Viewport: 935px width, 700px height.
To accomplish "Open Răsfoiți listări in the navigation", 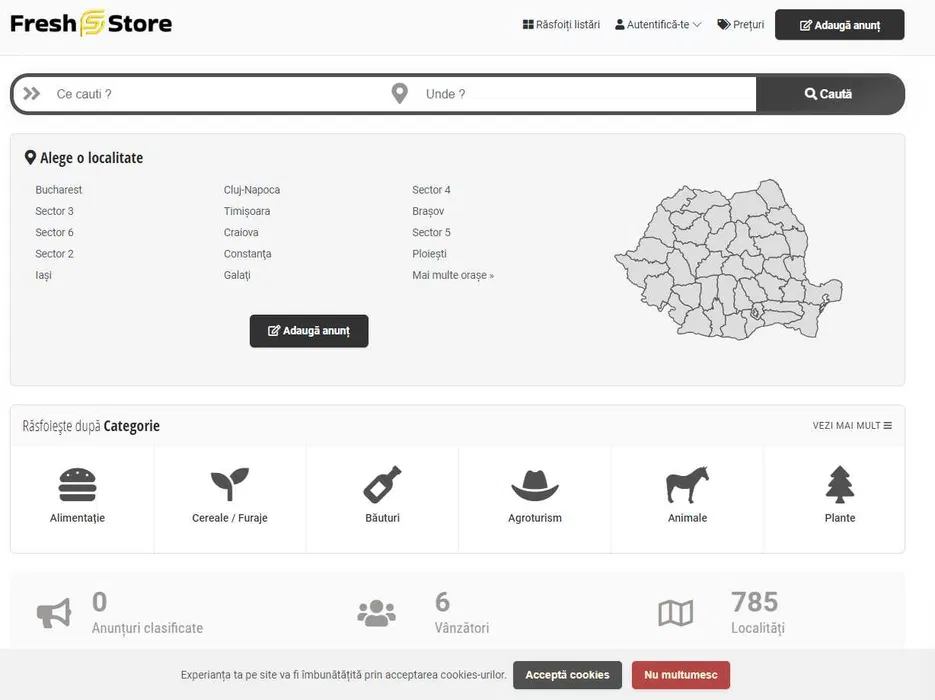I will coord(561,25).
